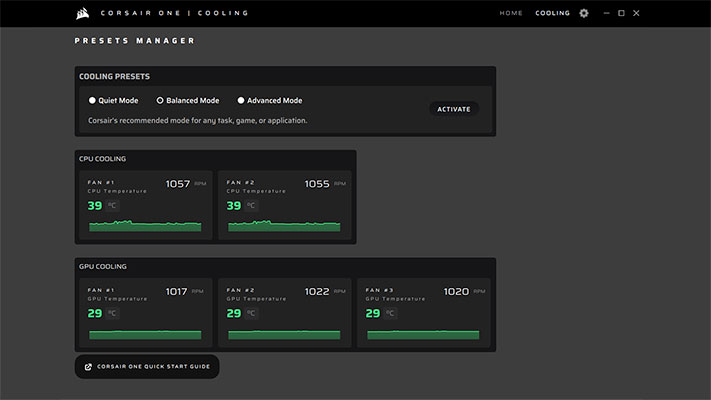Go to the Home tab

pyautogui.click(x=511, y=14)
